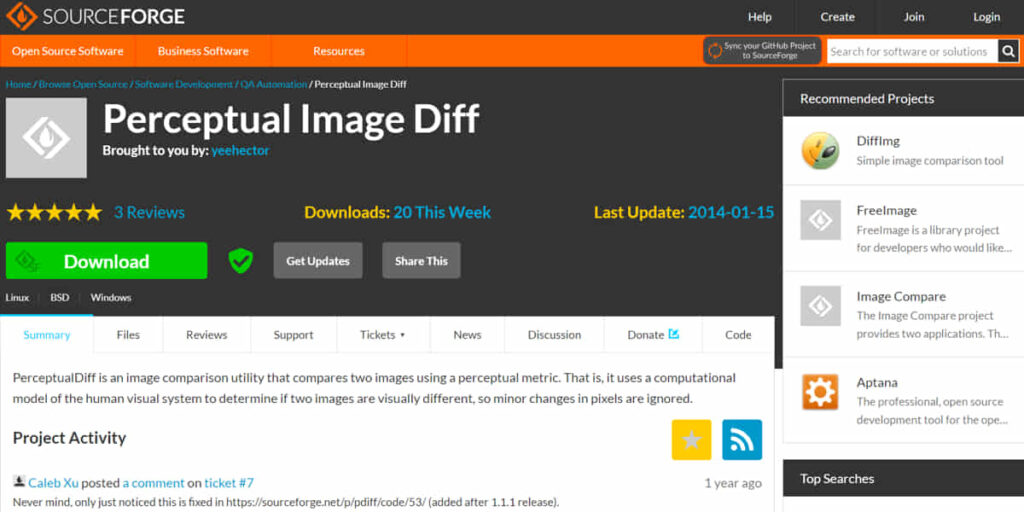Open the blue RSS feed icon
The height and width of the screenshot is (512, 1024).
(x=742, y=440)
